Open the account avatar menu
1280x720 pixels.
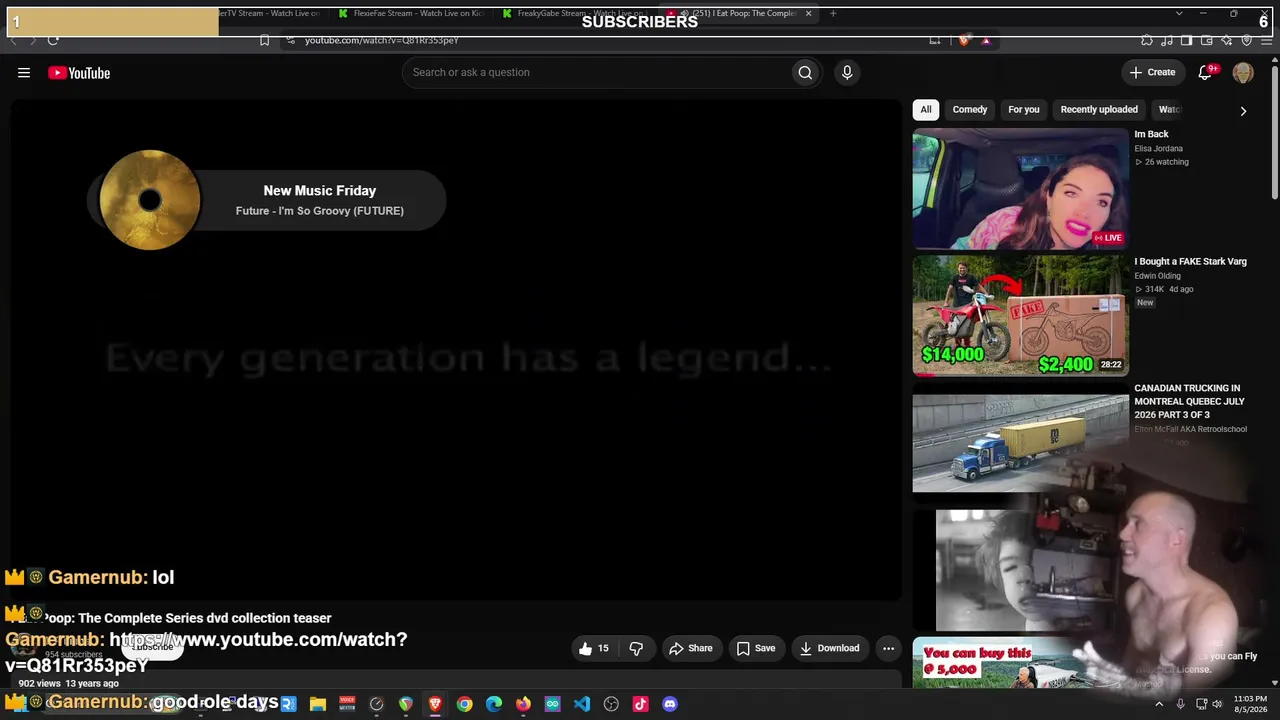[1243, 72]
